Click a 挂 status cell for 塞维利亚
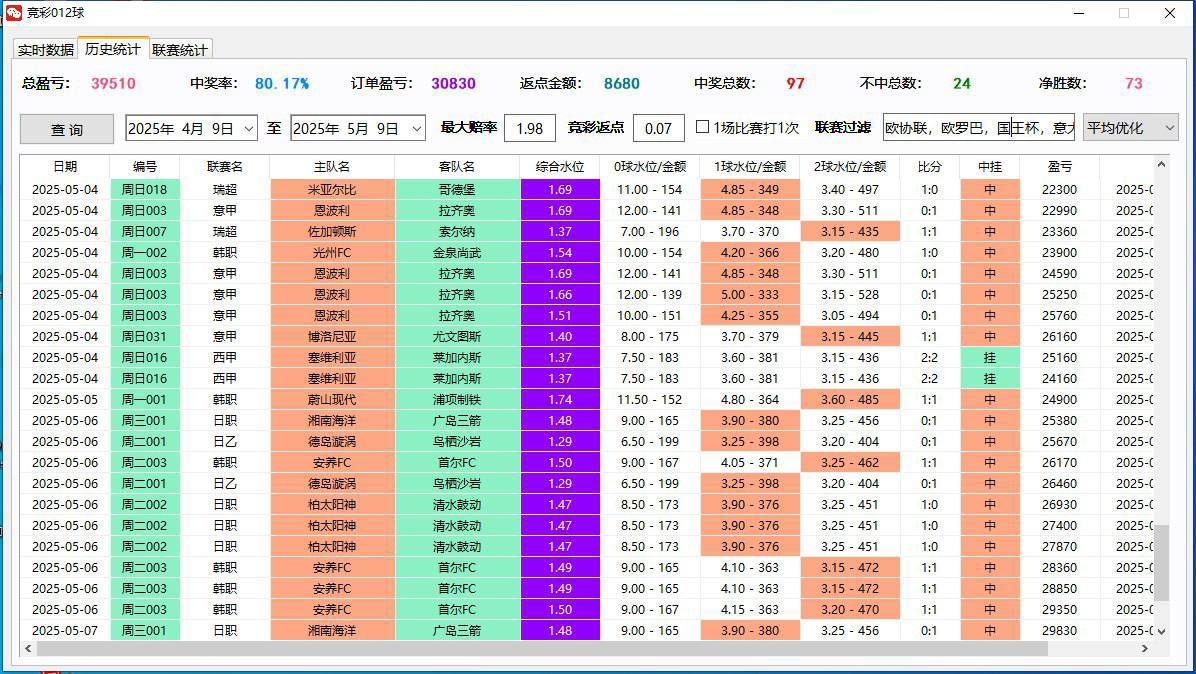 point(988,357)
